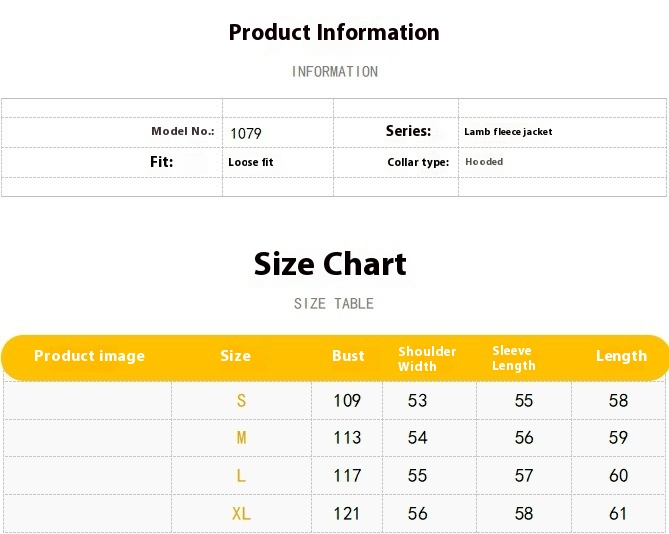Click the Length column header
Viewport: 669px width, 534px height.
point(622,356)
